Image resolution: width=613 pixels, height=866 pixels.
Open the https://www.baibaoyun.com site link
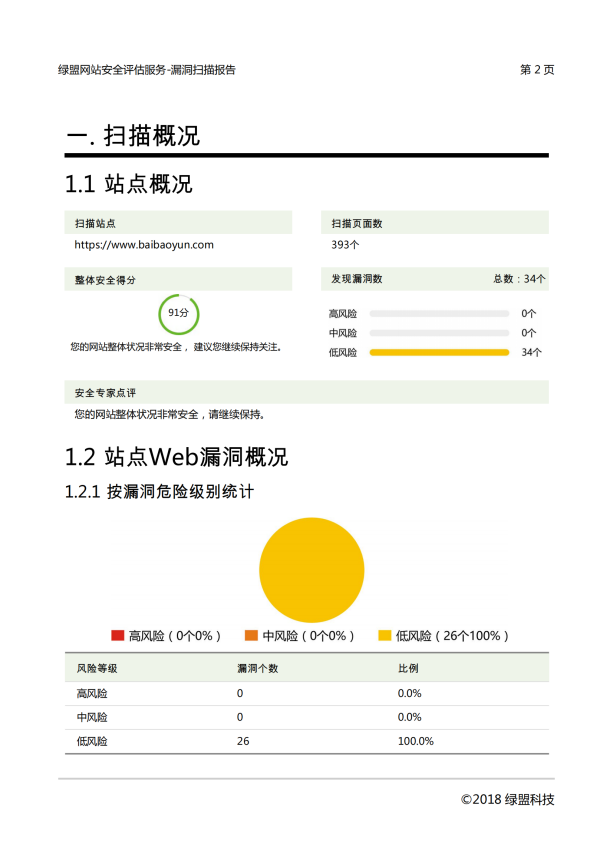coord(144,244)
